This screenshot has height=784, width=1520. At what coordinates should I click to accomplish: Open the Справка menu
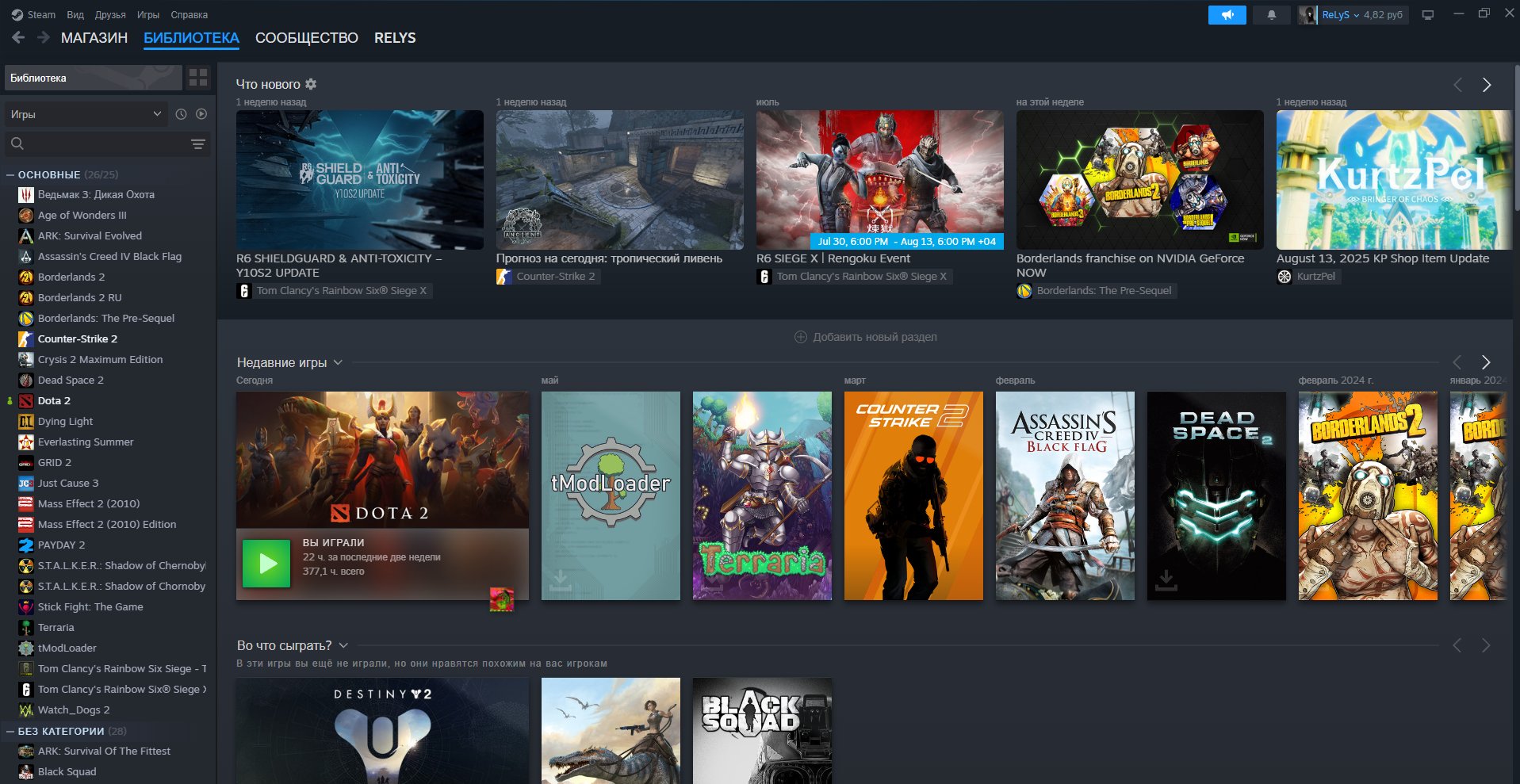click(x=190, y=15)
